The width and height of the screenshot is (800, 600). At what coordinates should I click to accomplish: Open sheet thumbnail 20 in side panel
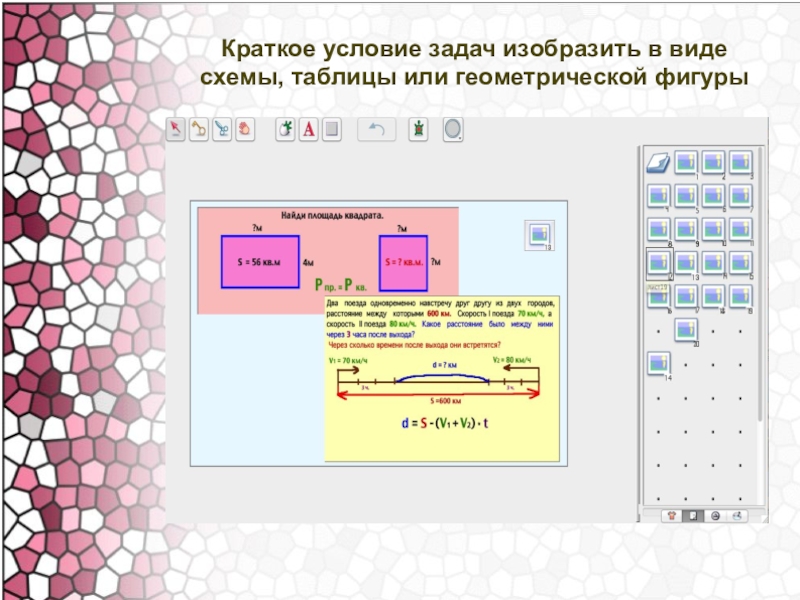coord(686,331)
